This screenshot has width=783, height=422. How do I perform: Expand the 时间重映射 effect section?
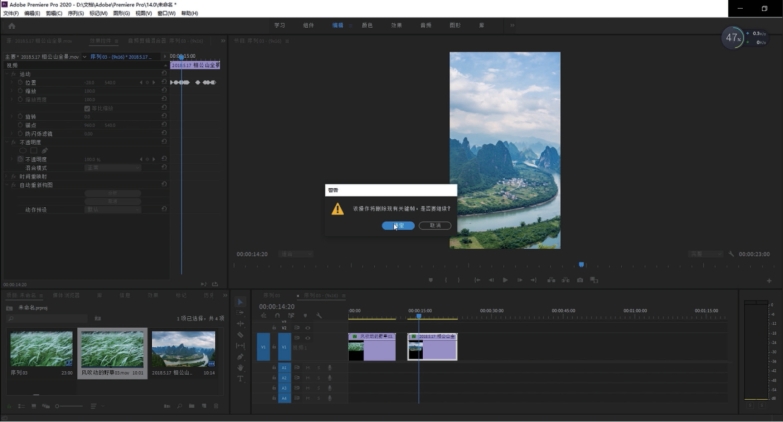[7, 176]
